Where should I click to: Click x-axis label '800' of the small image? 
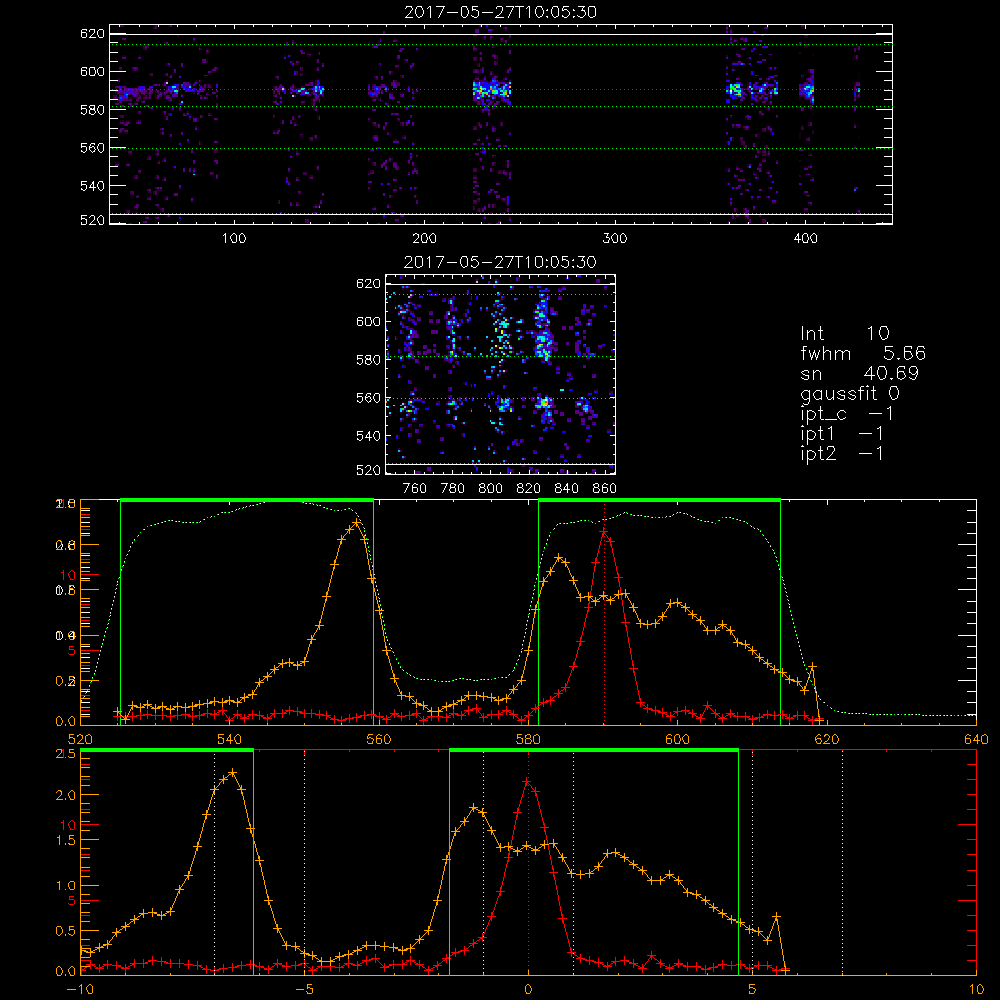(x=490, y=489)
